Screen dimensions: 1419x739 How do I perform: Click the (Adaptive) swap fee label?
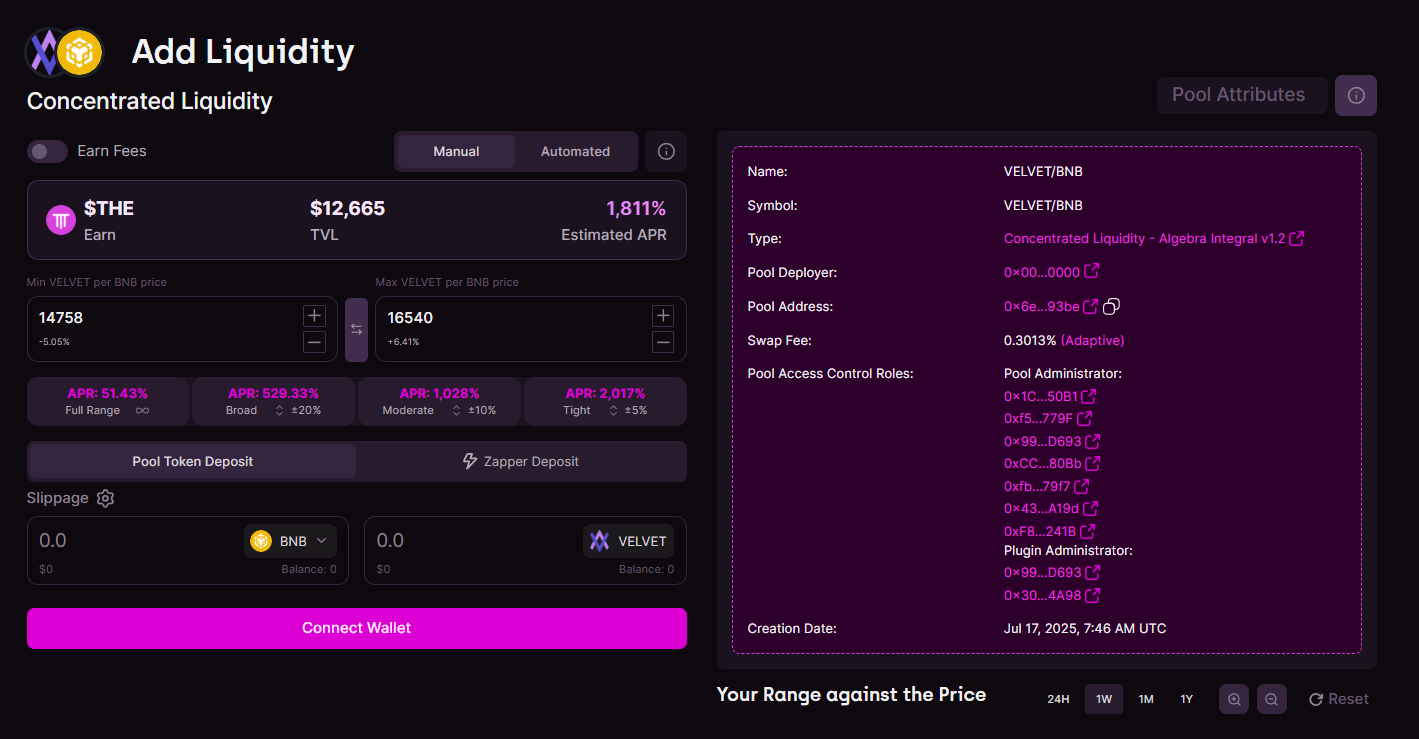coord(1092,341)
